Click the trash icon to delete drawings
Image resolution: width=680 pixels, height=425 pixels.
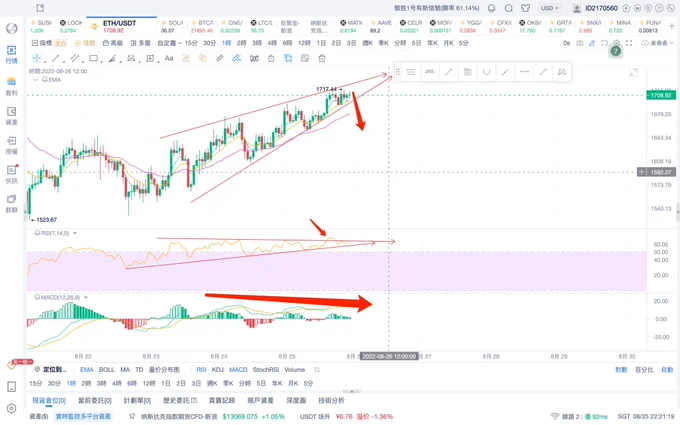point(322,58)
